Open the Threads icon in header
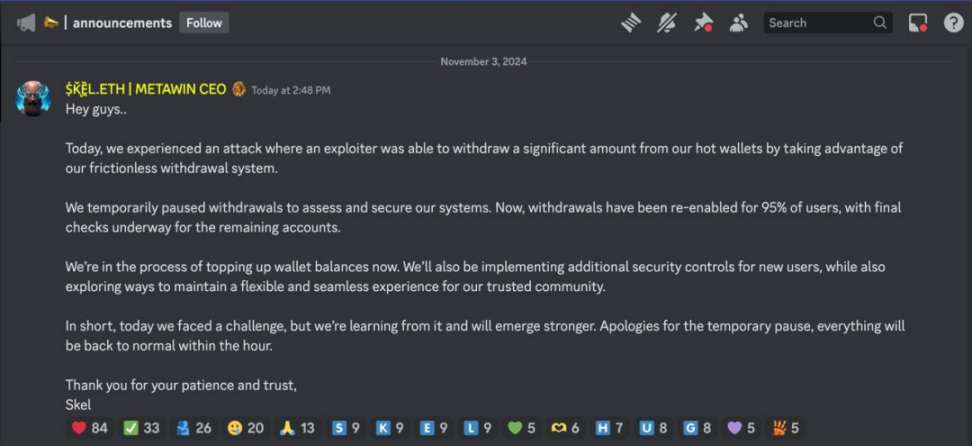972x446 pixels. 630,23
